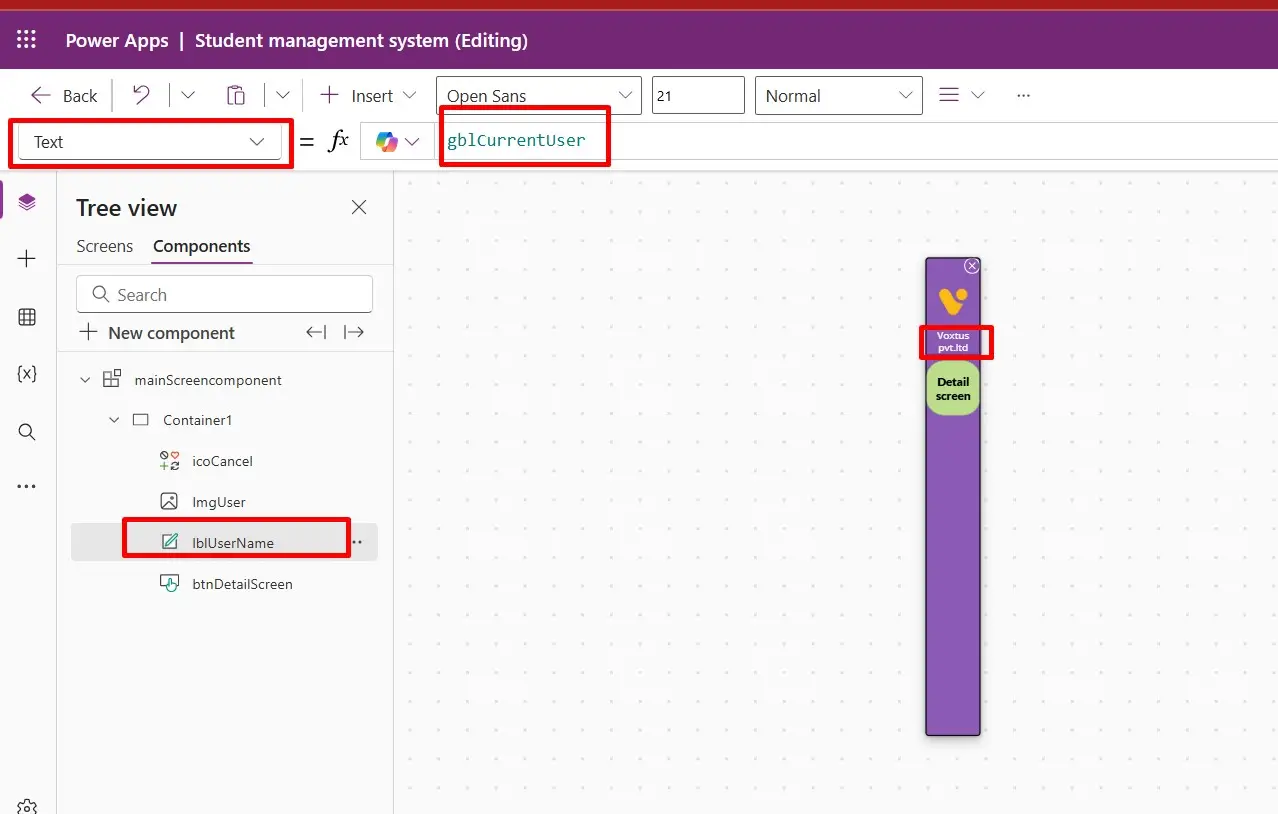Screen dimensions: 1278x814
Task: Open the Text property dropdown
Action: tap(150, 142)
